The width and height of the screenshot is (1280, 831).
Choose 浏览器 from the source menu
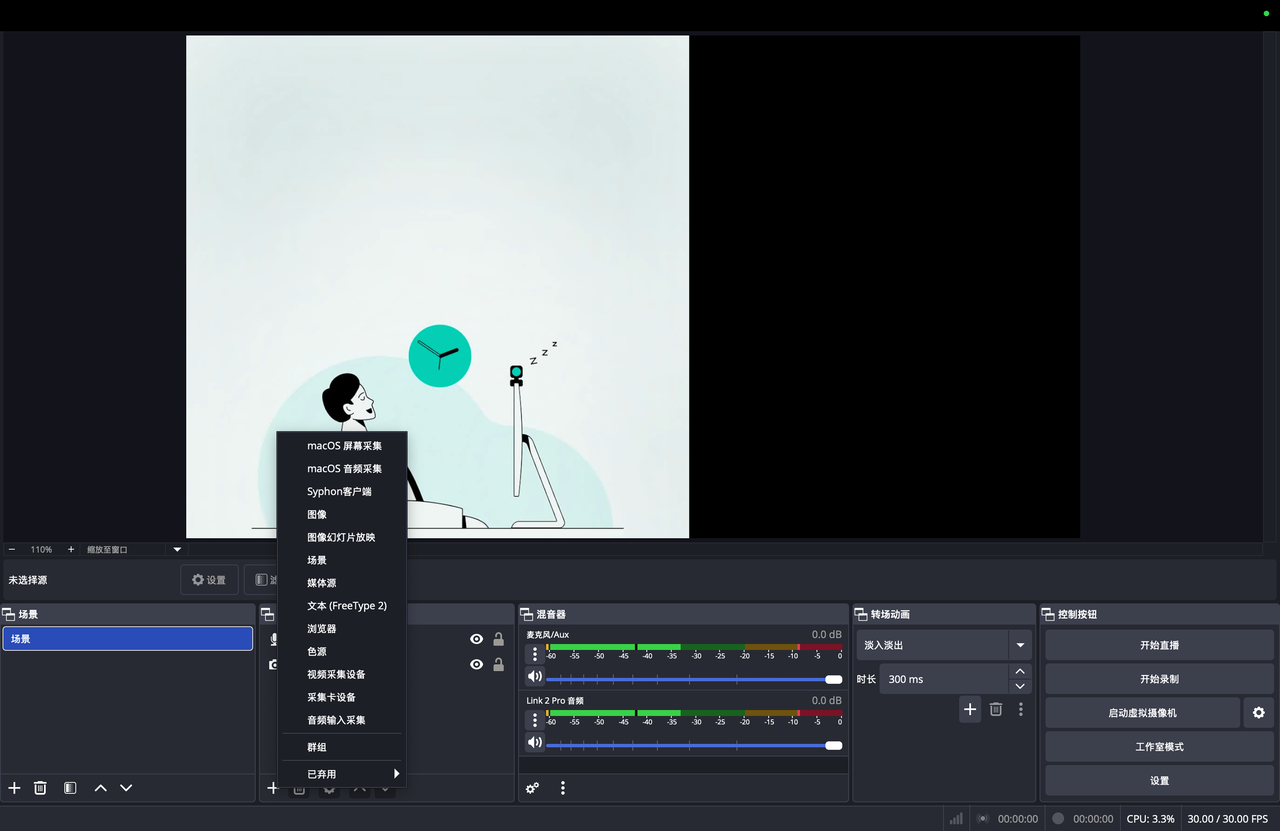pos(321,629)
